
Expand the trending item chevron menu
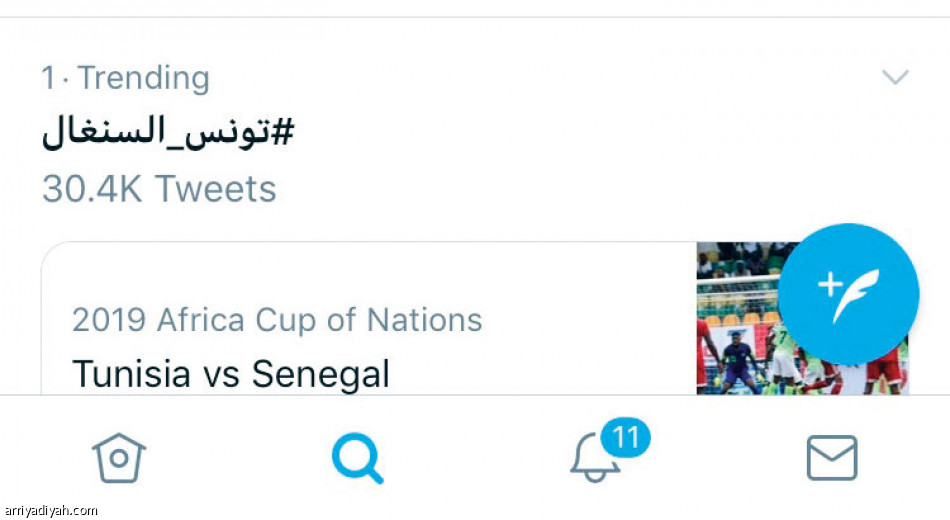[895, 77]
